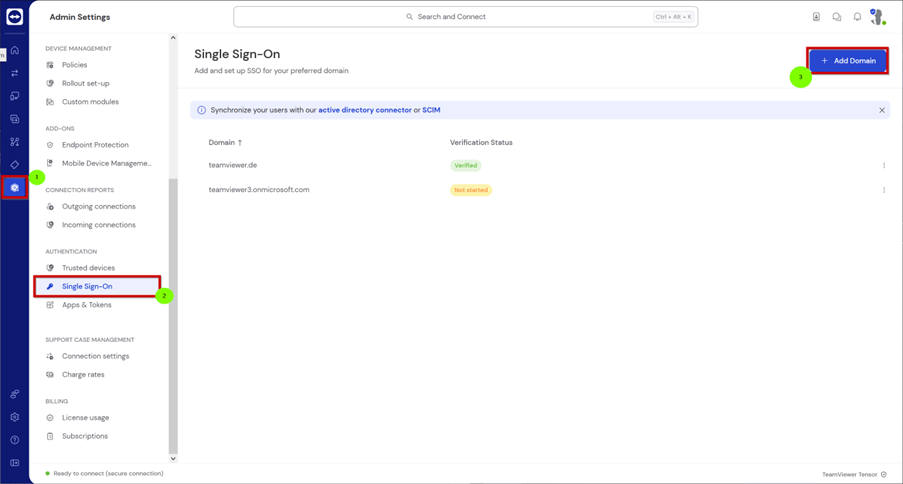Viewport: 903px width, 484px height.
Task: Open options menu for teamviewer3.onmicrosoft.com row
Action: [884, 190]
